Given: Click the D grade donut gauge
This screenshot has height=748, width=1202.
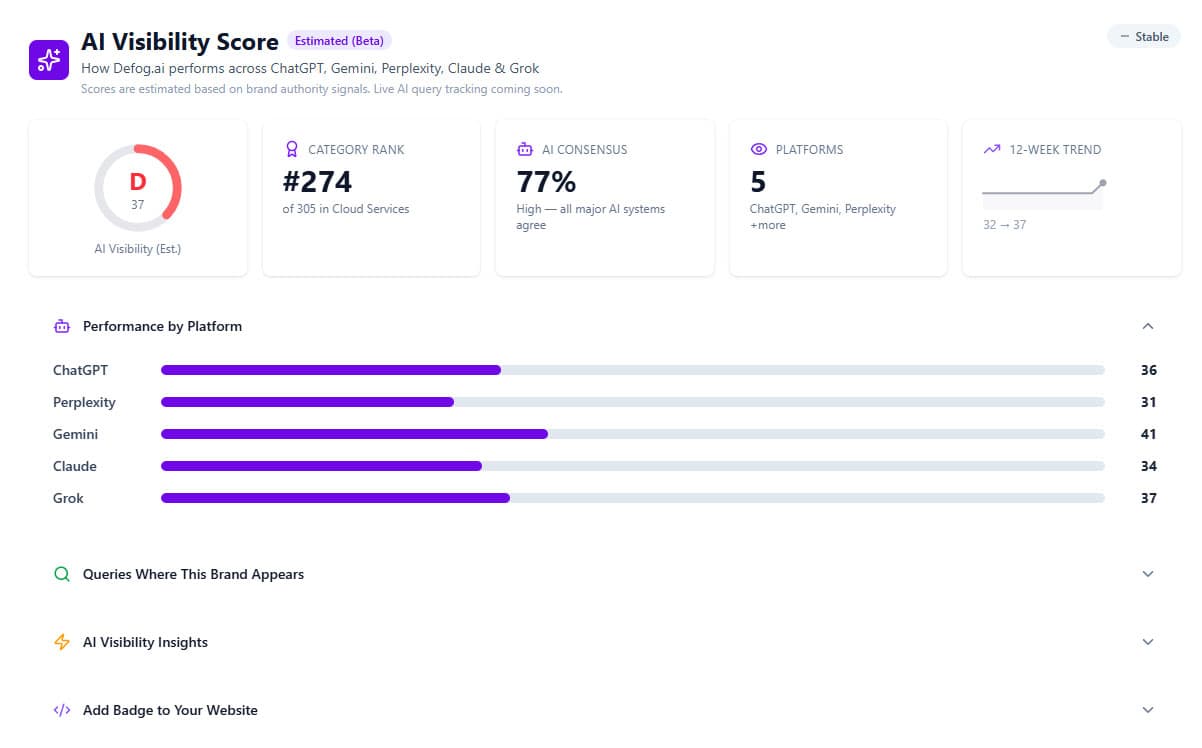Looking at the screenshot, I should coord(138,188).
